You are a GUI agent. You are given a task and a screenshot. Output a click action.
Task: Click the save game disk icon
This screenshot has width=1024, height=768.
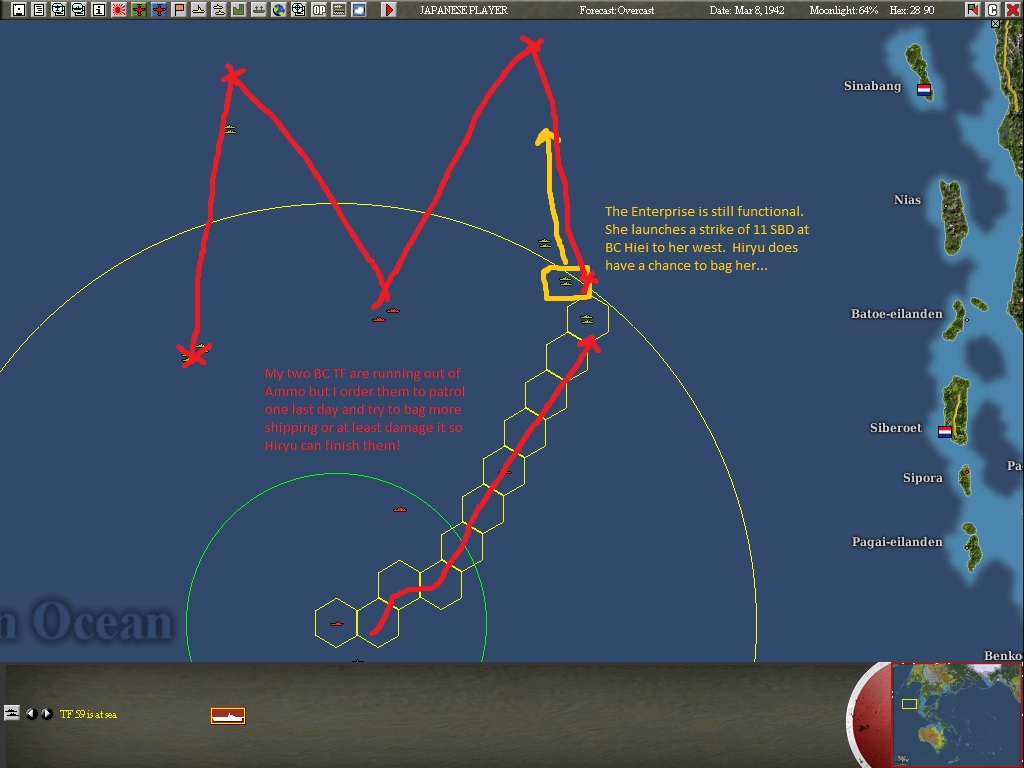click(x=19, y=10)
